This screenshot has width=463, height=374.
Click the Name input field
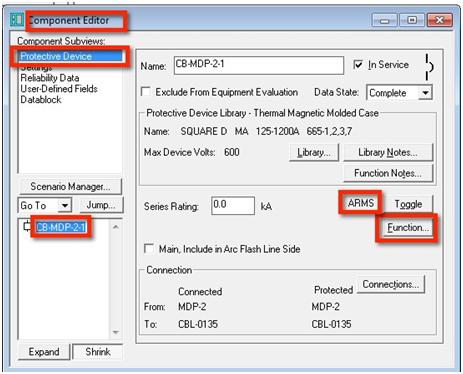tap(259, 65)
